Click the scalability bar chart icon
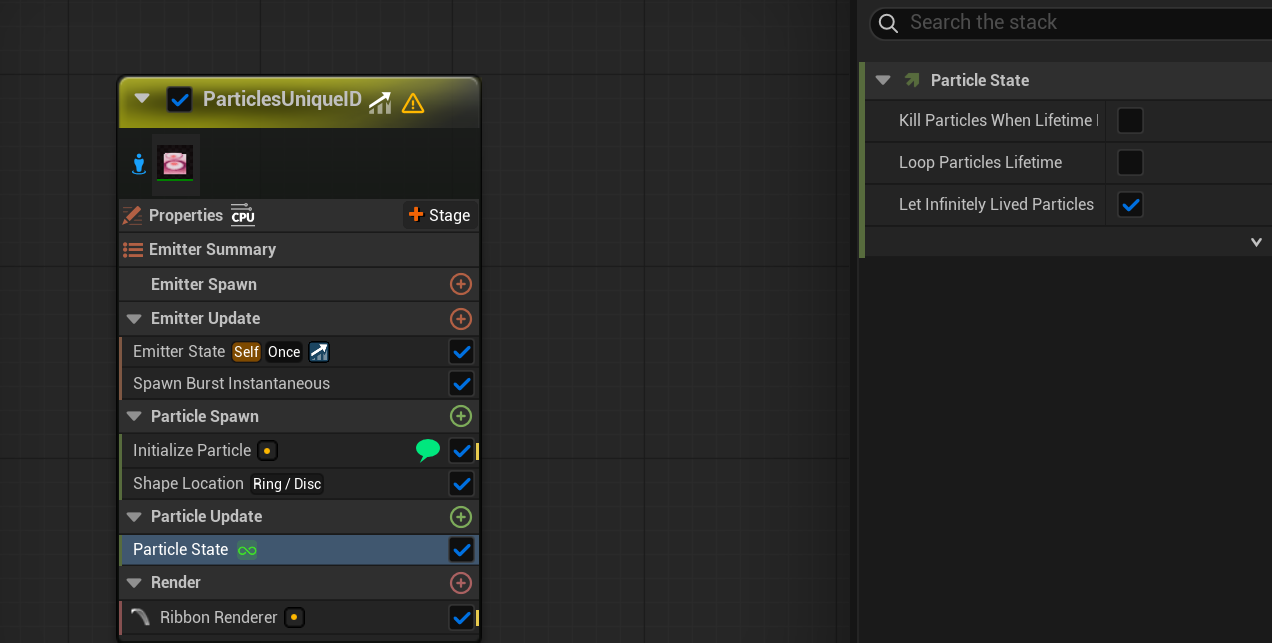 [380, 102]
